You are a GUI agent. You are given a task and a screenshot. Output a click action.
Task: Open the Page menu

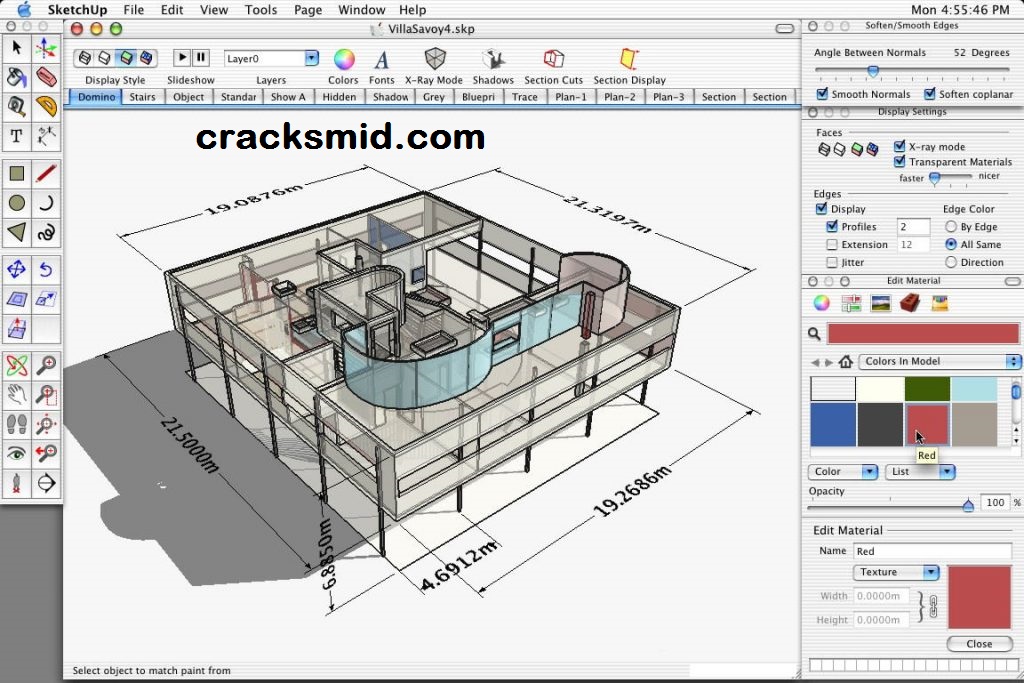point(308,10)
